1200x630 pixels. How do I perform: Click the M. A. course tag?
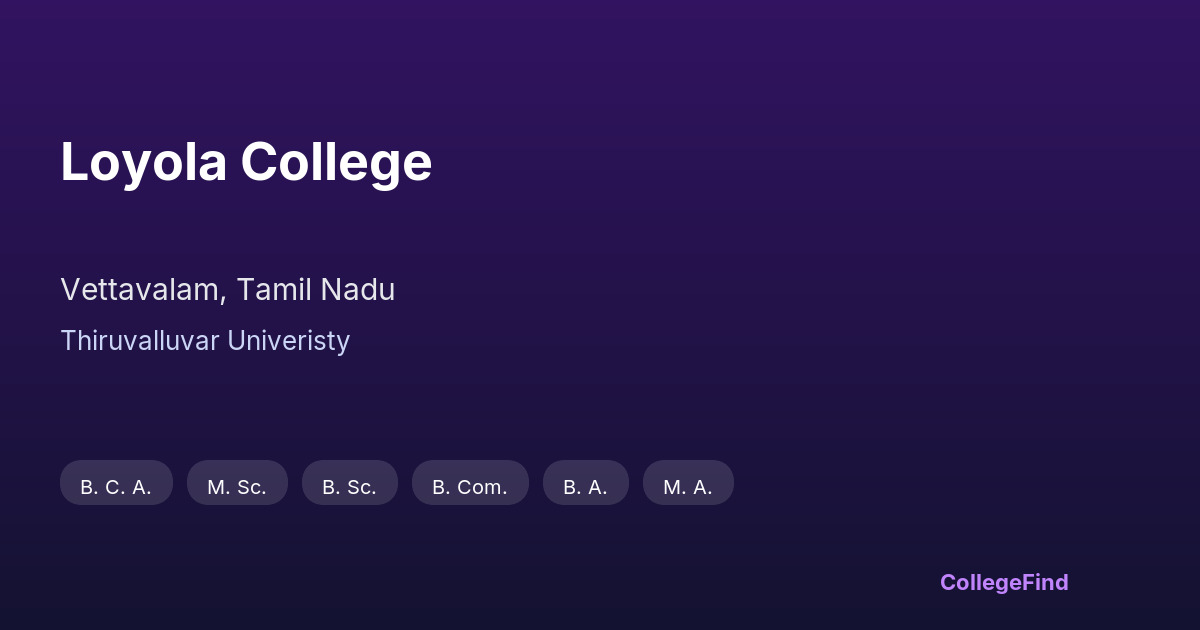tap(688, 483)
